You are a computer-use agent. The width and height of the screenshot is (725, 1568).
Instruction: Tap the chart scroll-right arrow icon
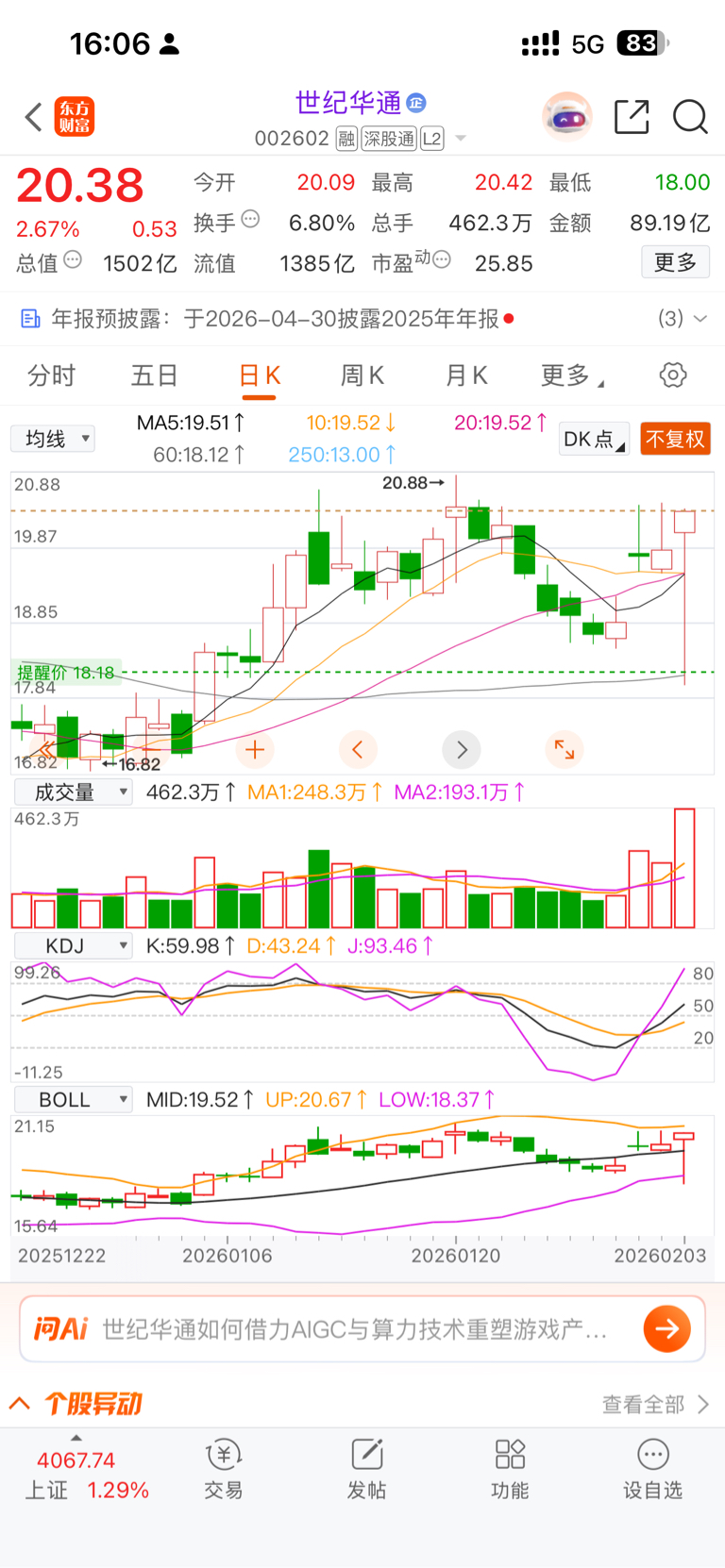coord(462,750)
